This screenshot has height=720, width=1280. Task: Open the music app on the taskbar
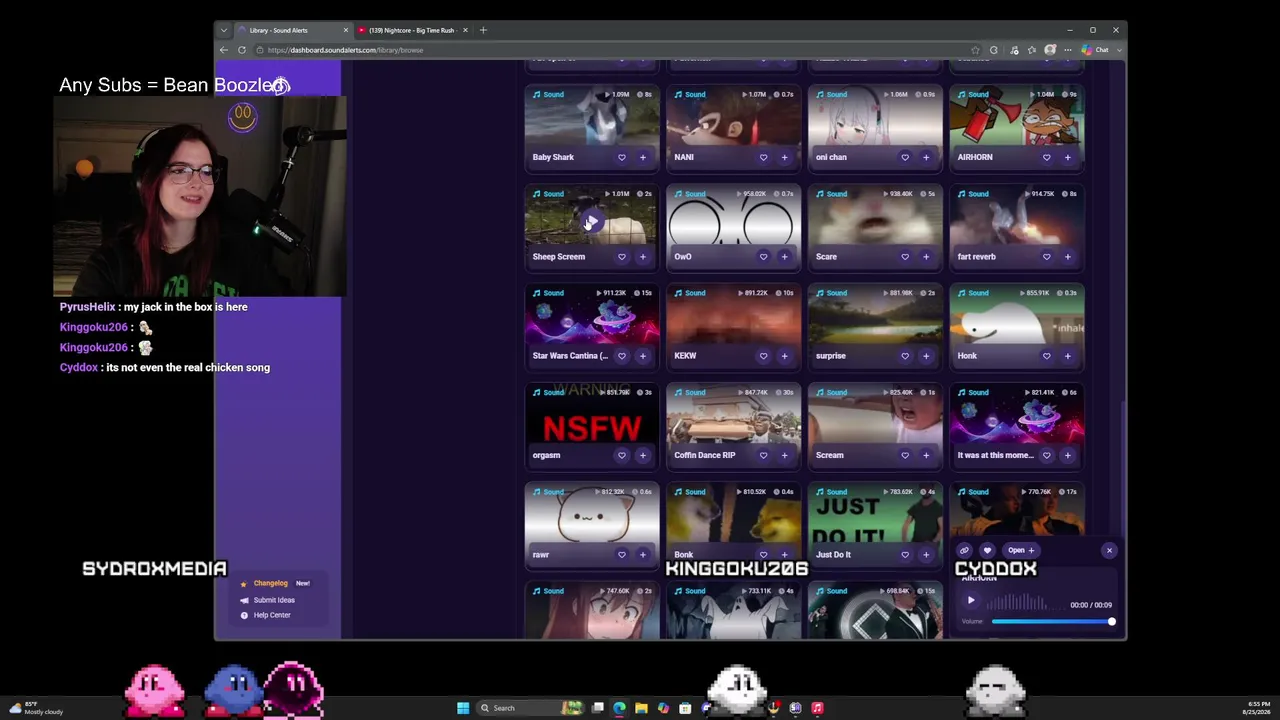[x=817, y=708]
